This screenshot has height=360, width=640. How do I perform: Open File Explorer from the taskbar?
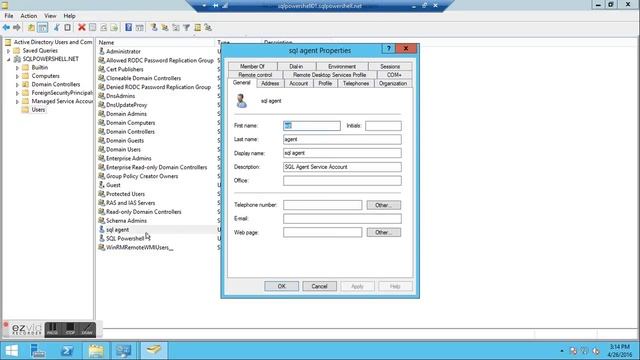96,351
